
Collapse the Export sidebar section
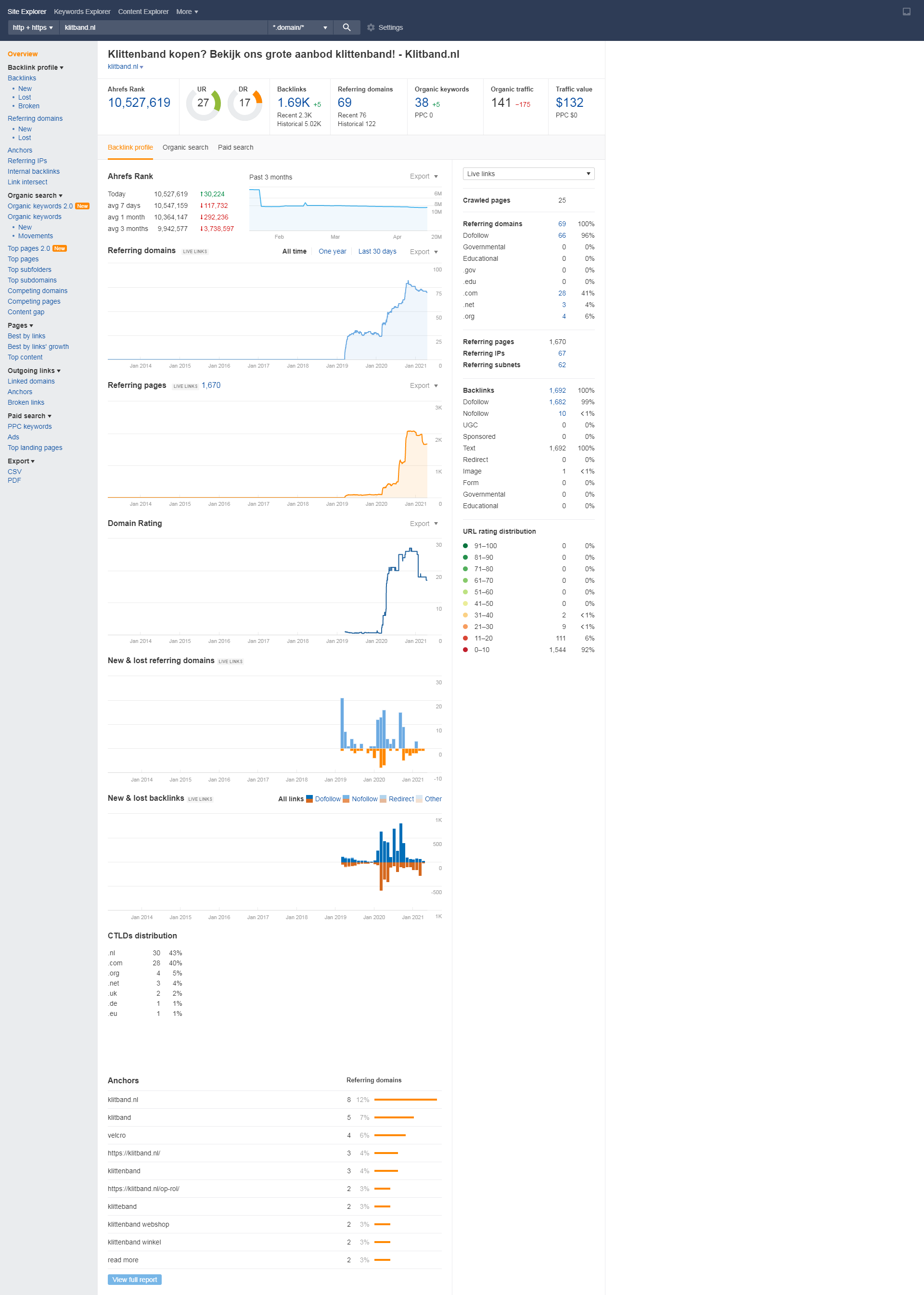(21, 461)
